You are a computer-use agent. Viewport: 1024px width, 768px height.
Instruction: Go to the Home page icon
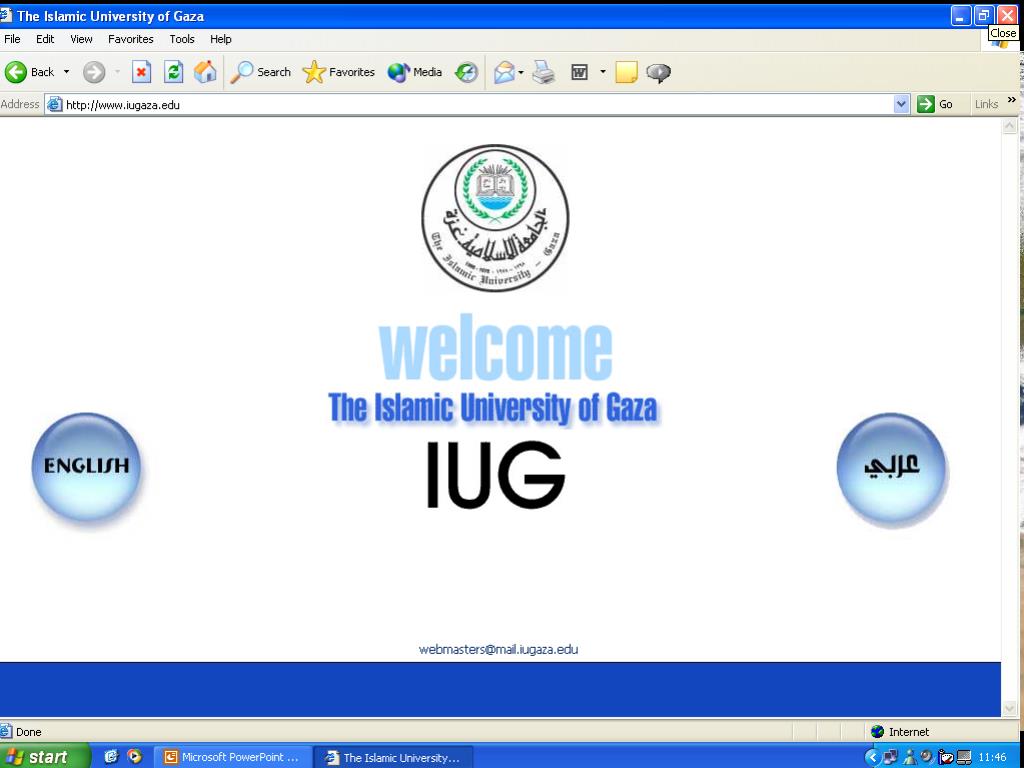point(205,72)
